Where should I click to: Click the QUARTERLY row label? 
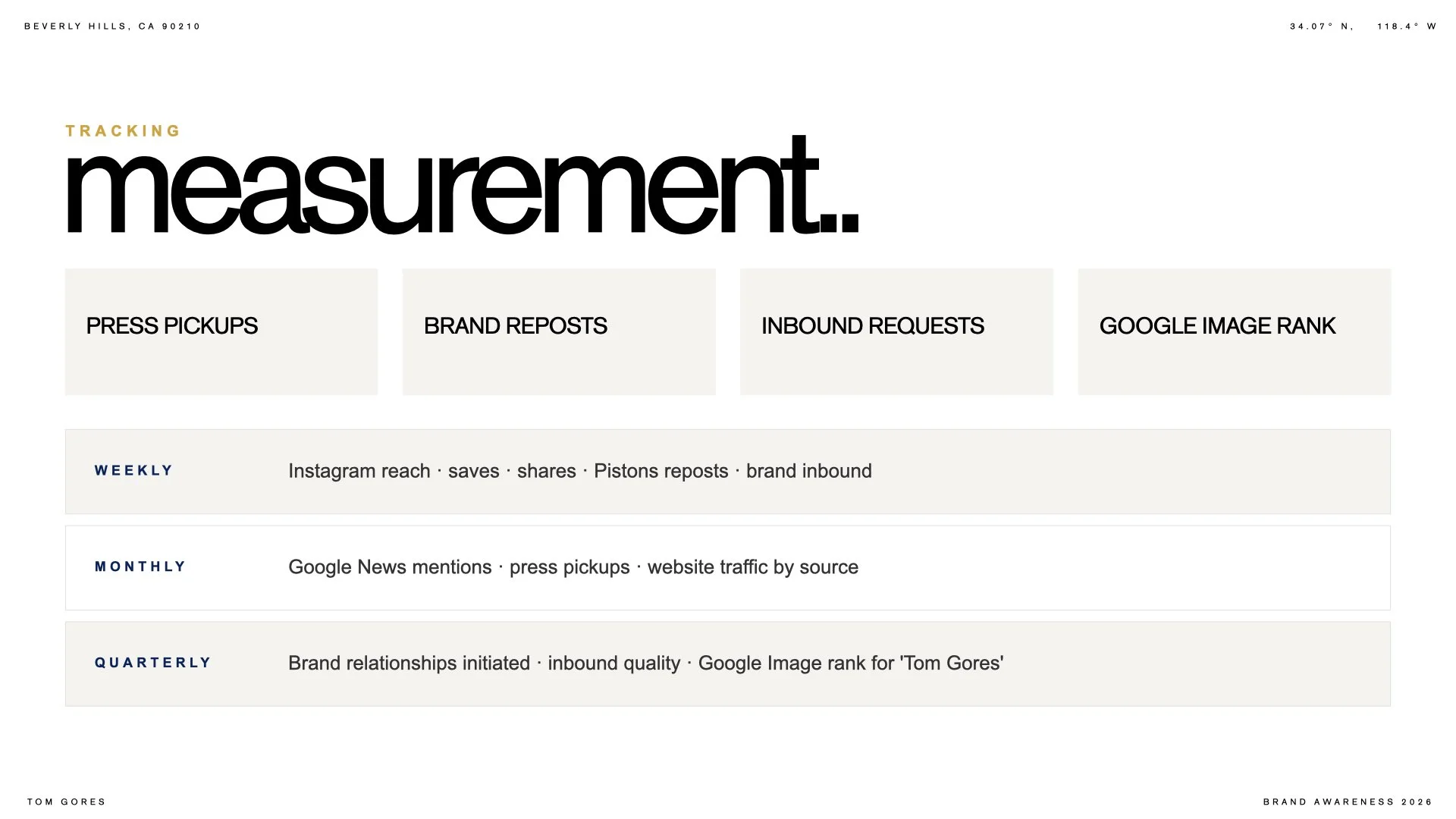152,663
